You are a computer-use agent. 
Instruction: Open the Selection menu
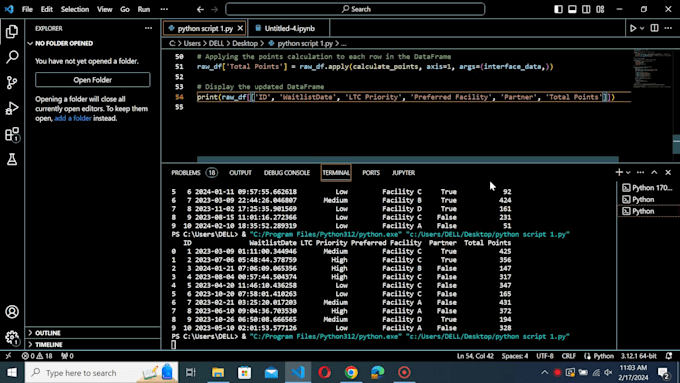75,9
